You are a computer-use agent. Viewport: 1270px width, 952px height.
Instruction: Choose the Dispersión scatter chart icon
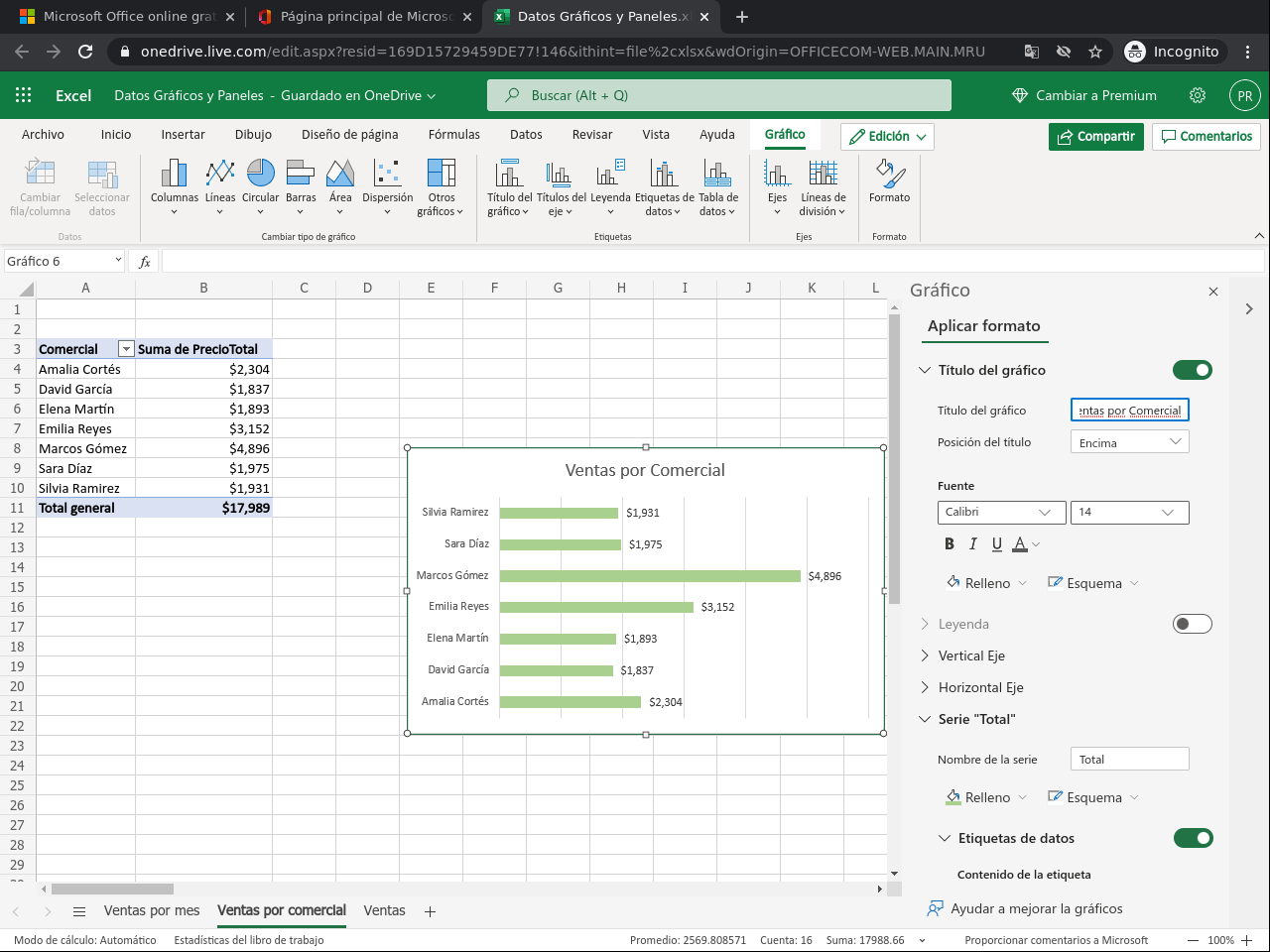pyautogui.click(x=387, y=175)
